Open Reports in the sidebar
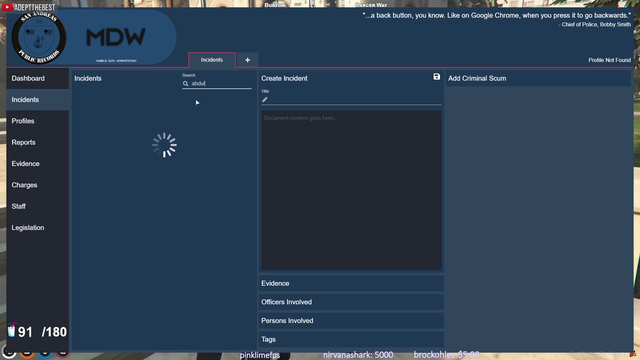Image resolution: width=640 pixels, height=360 pixels. coord(38,142)
